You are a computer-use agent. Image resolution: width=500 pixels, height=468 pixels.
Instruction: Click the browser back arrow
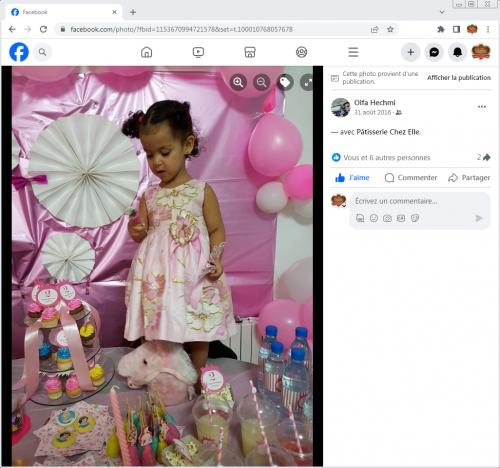(12, 29)
